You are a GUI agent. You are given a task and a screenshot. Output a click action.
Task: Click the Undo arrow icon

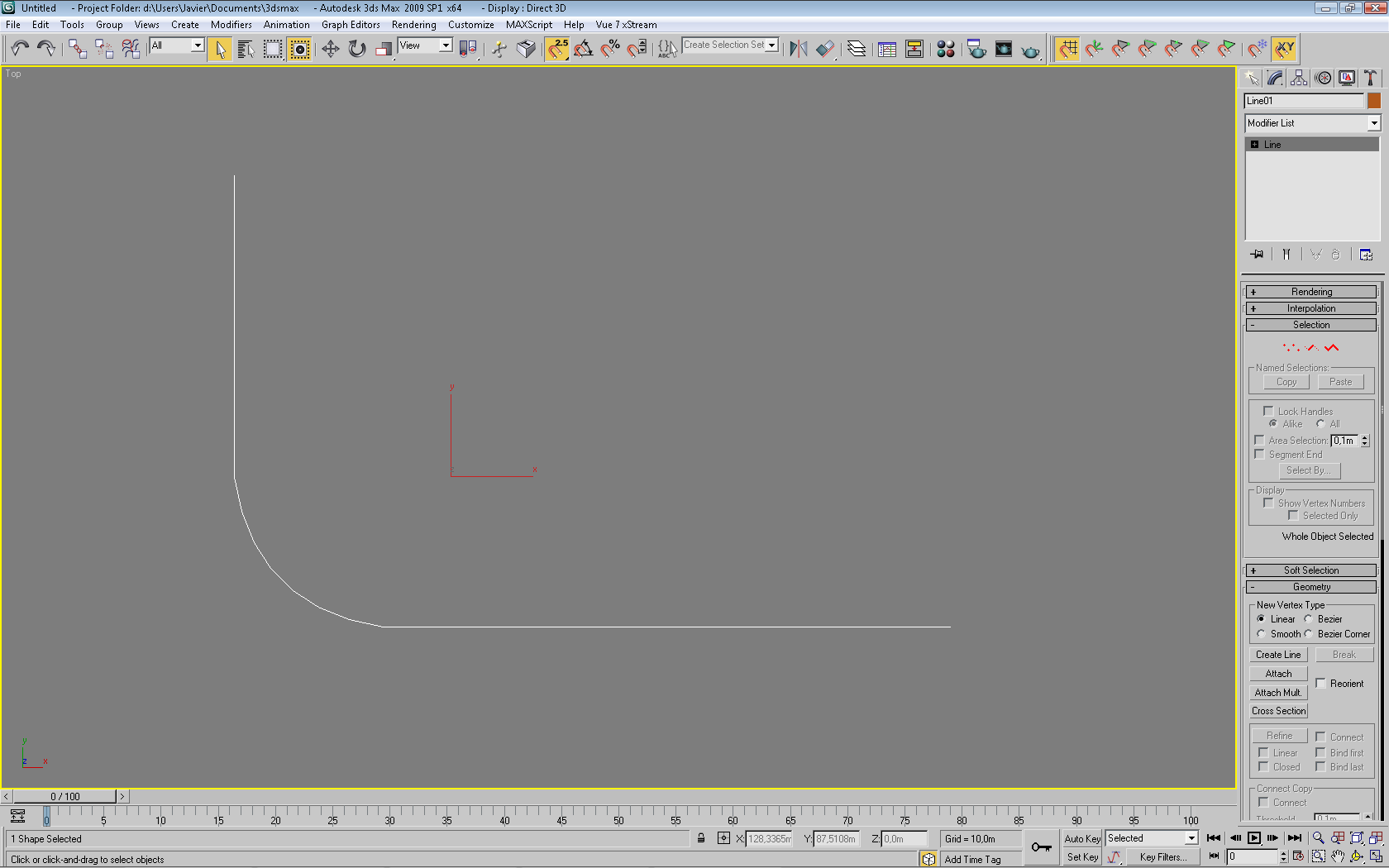[x=20, y=49]
